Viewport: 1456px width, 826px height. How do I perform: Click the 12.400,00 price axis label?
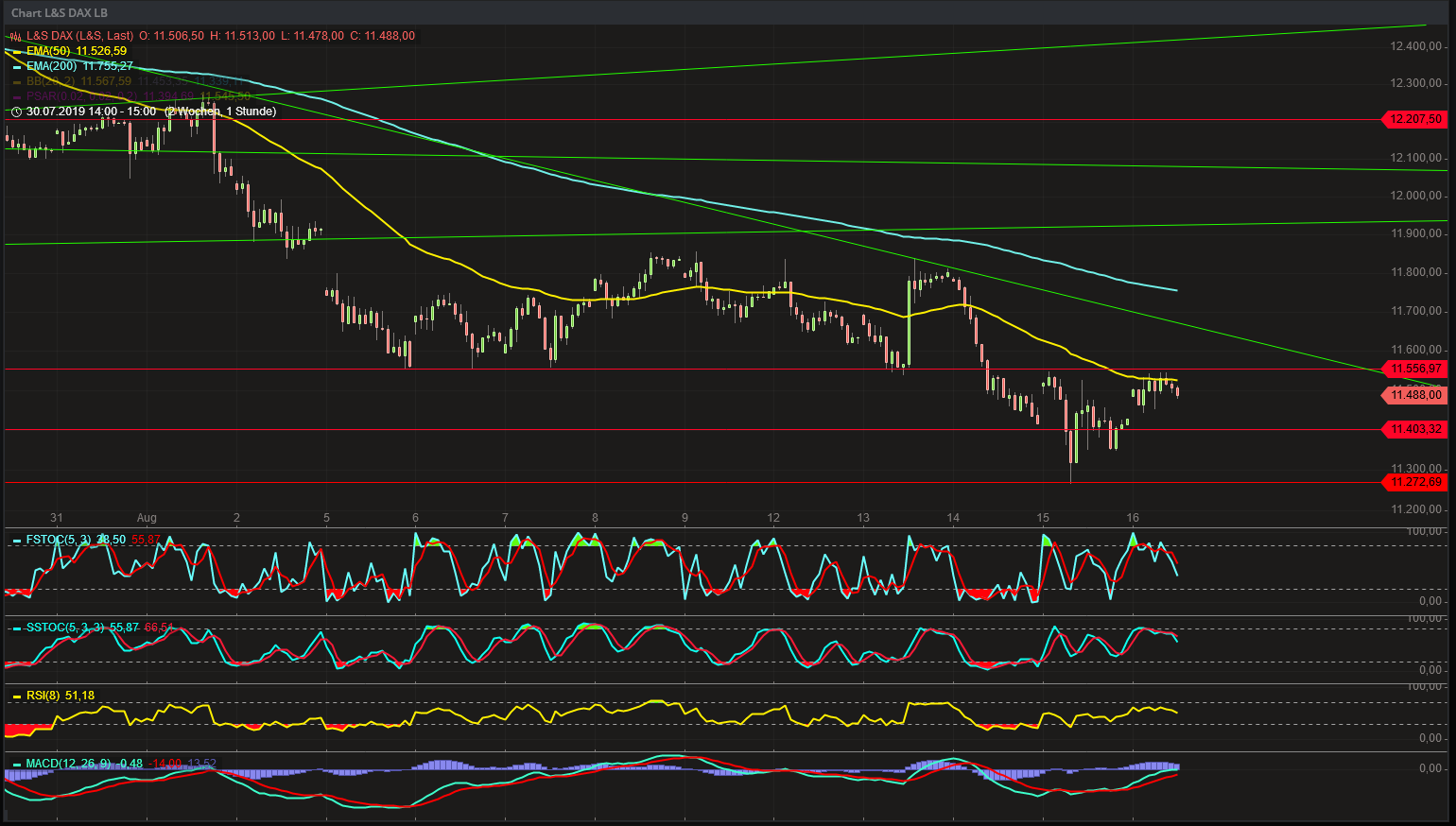tap(1416, 46)
